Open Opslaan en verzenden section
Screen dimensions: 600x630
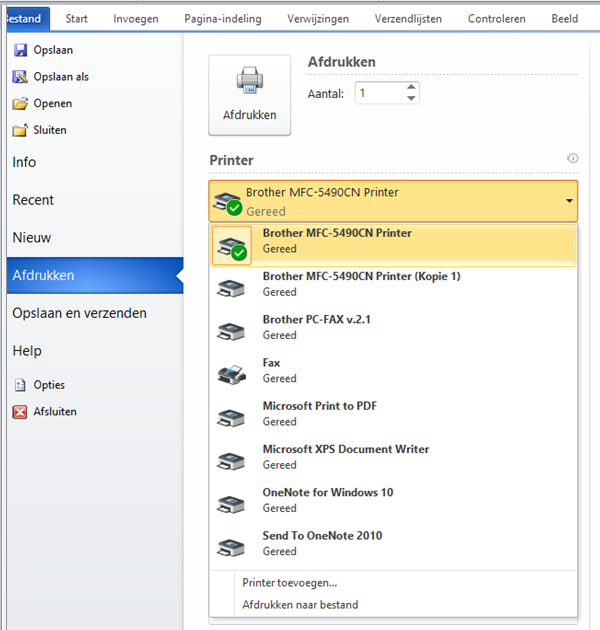click(80, 313)
